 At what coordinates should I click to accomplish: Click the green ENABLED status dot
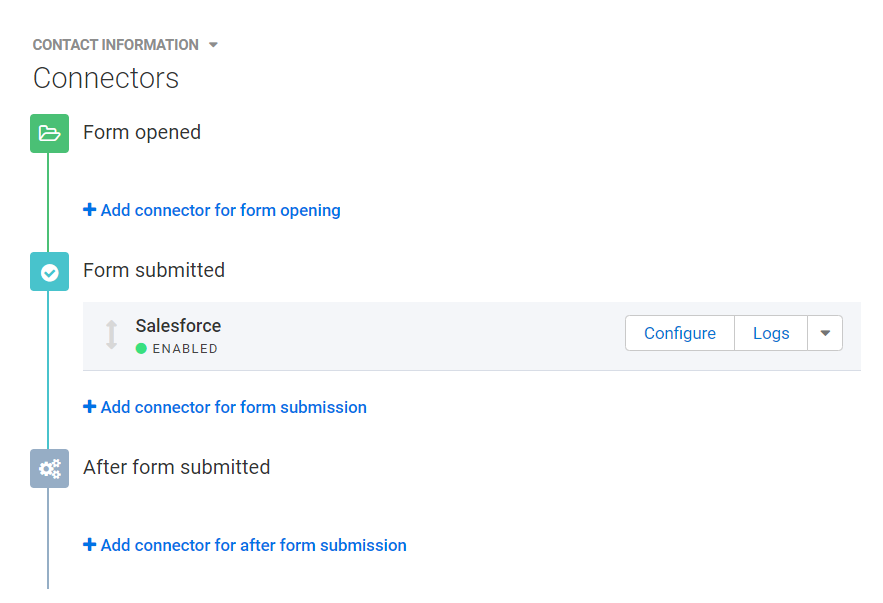click(141, 350)
